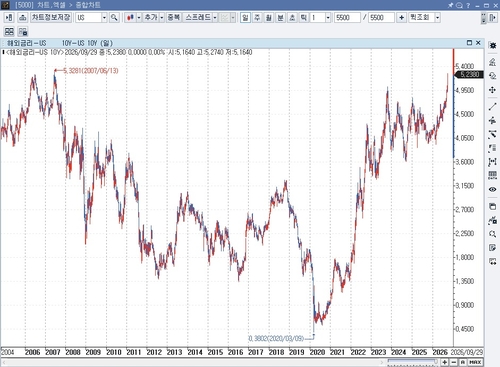Viewport: 500px width, 367px height.
Task: Select tick period 틱 toggle
Action: [x=304, y=17]
